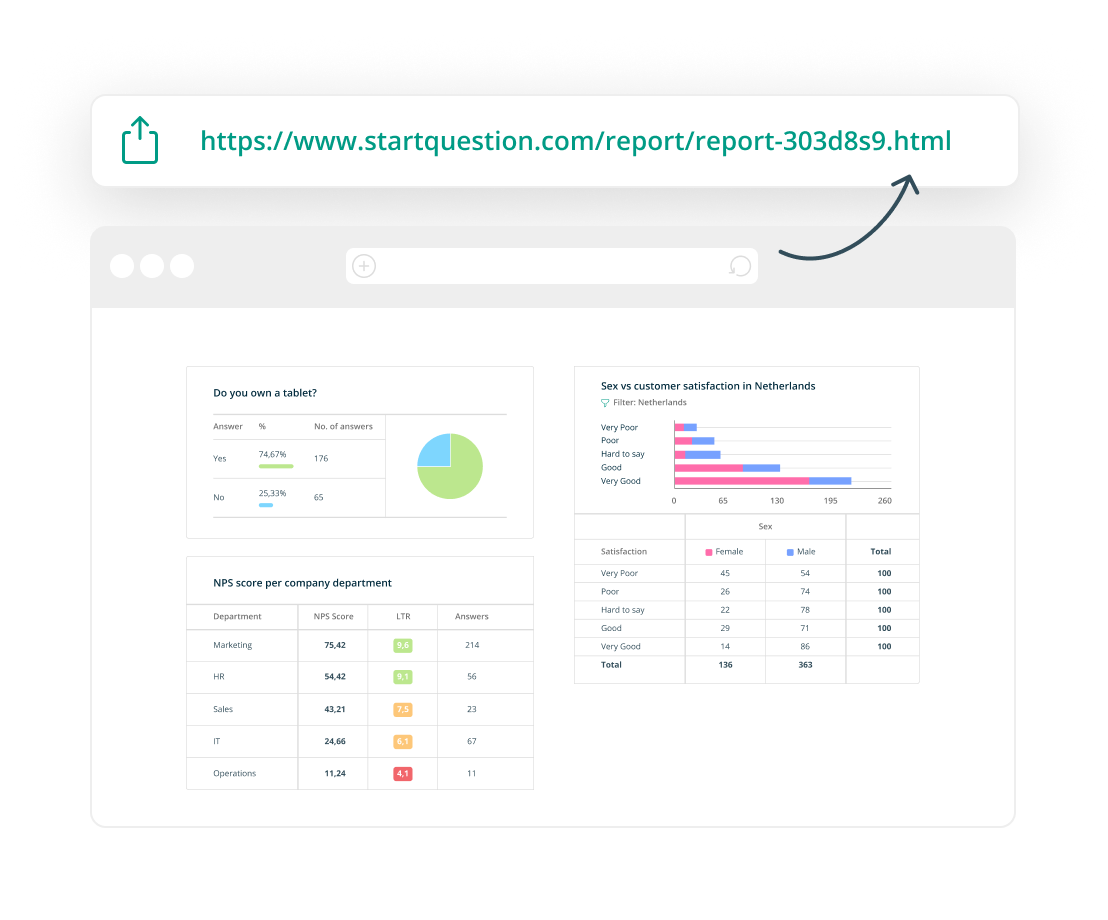The image size is (1108, 920).
Task: Click 'NPS score per company department' heading
Action: click(x=302, y=583)
